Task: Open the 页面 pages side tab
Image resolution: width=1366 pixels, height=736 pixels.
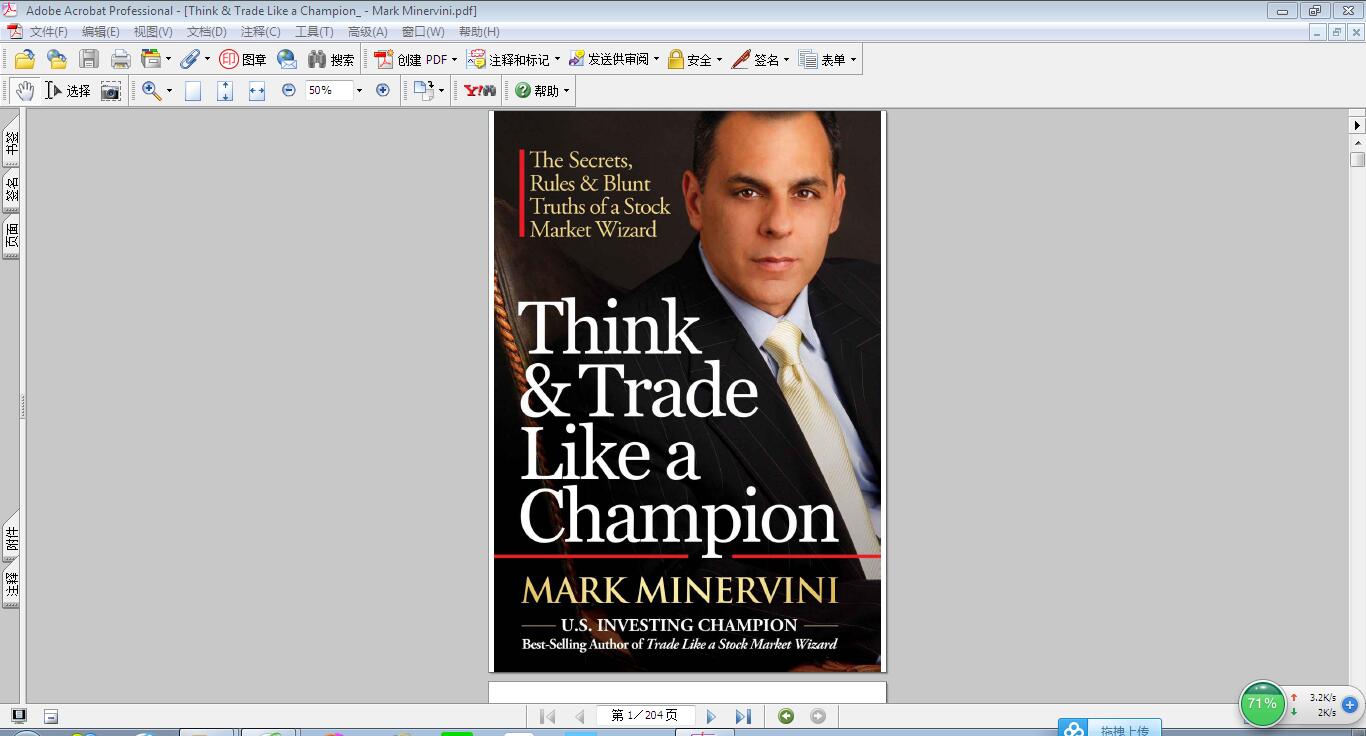Action: pos(11,237)
